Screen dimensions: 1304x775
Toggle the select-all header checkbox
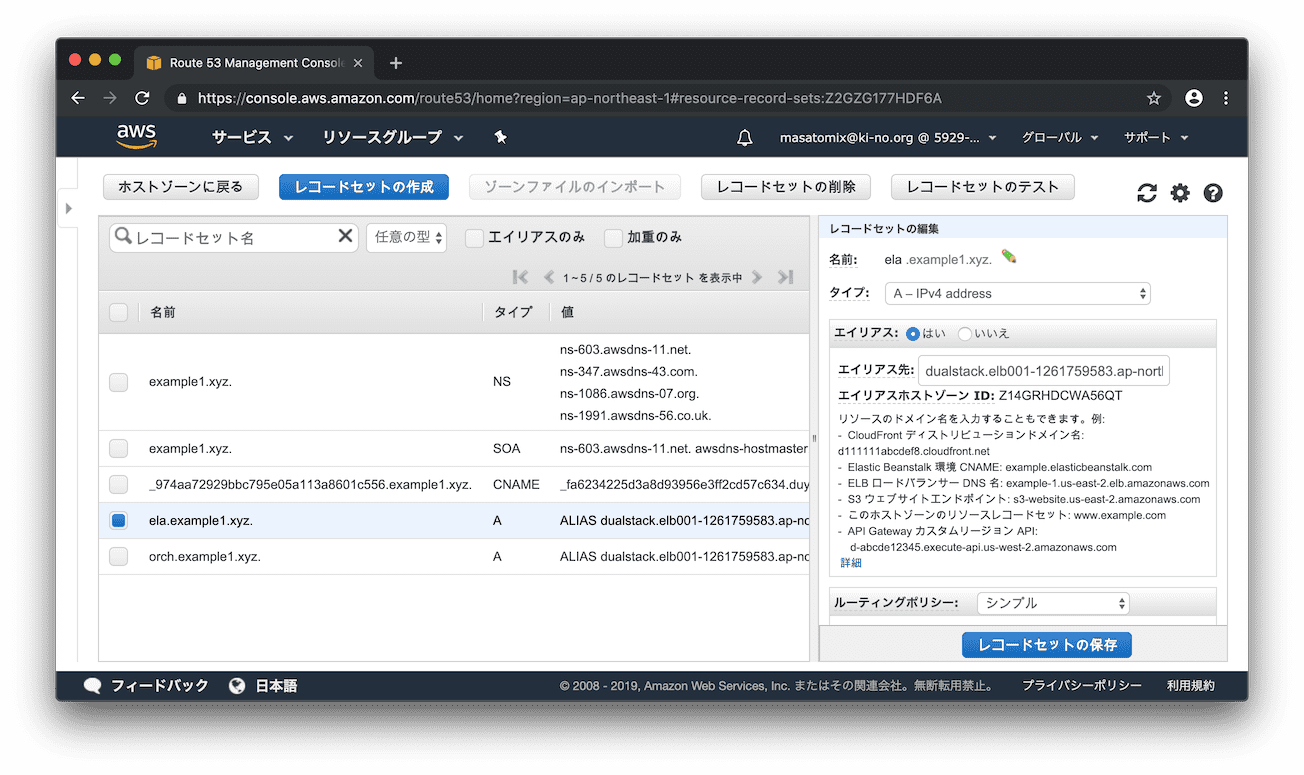point(118,312)
